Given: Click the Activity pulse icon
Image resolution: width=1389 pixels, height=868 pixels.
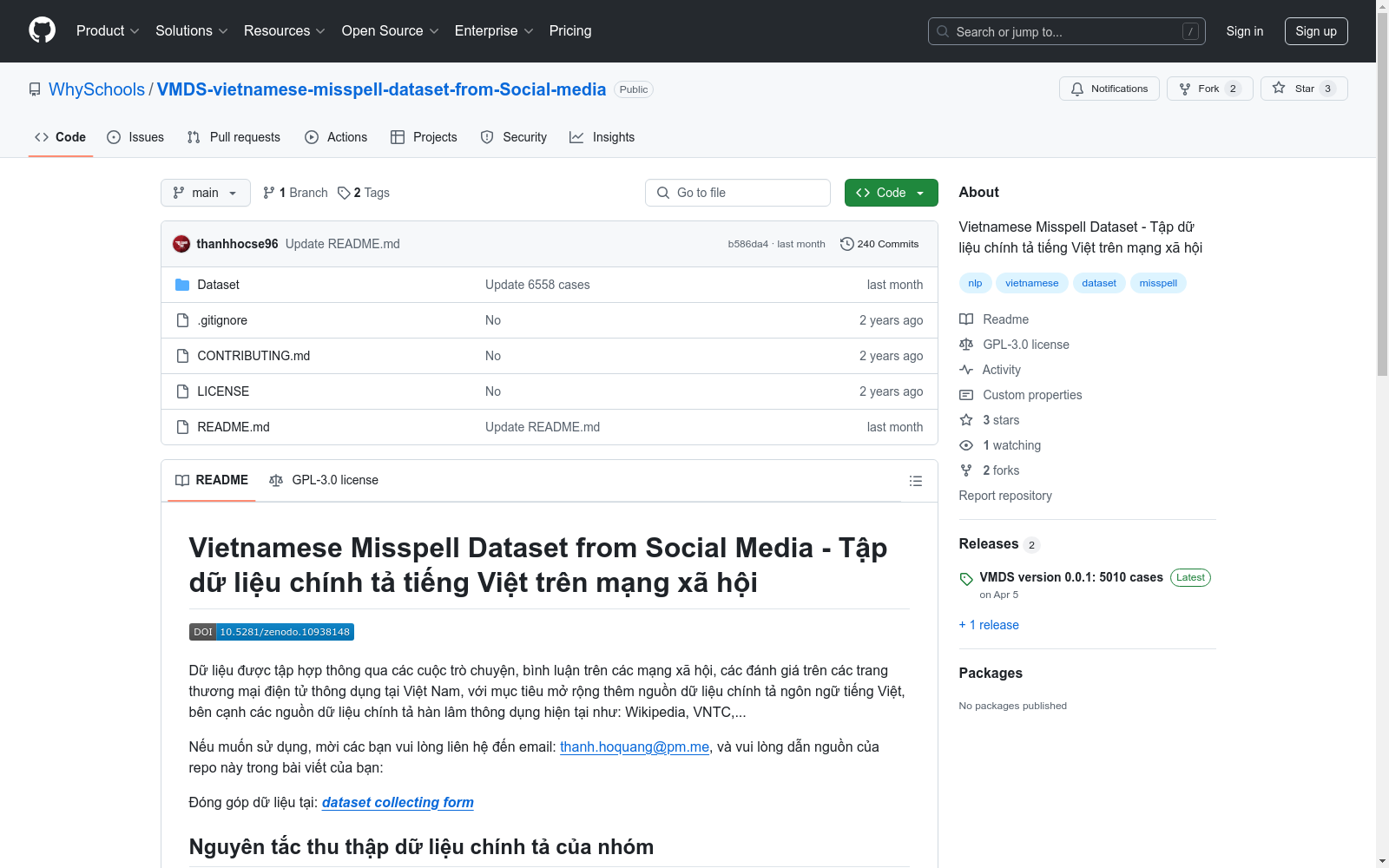Looking at the screenshot, I should 966,370.
